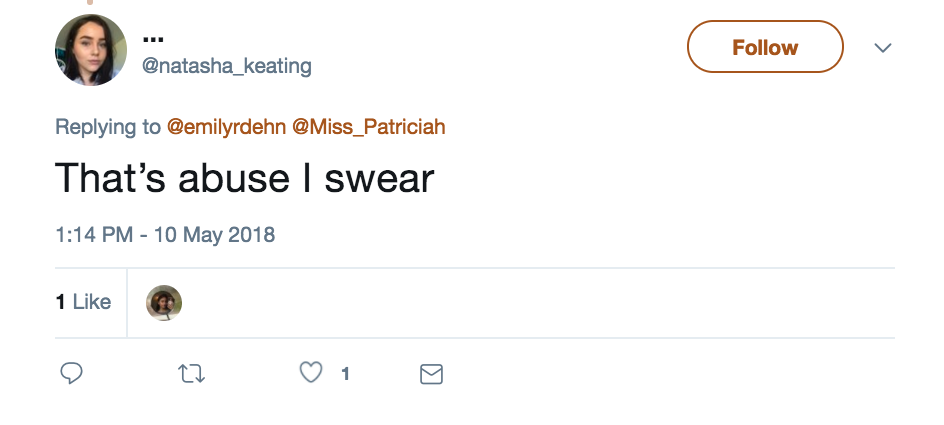View the small avatar of the liker
Viewport: 944px width, 425px height.
click(x=164, y=302)
